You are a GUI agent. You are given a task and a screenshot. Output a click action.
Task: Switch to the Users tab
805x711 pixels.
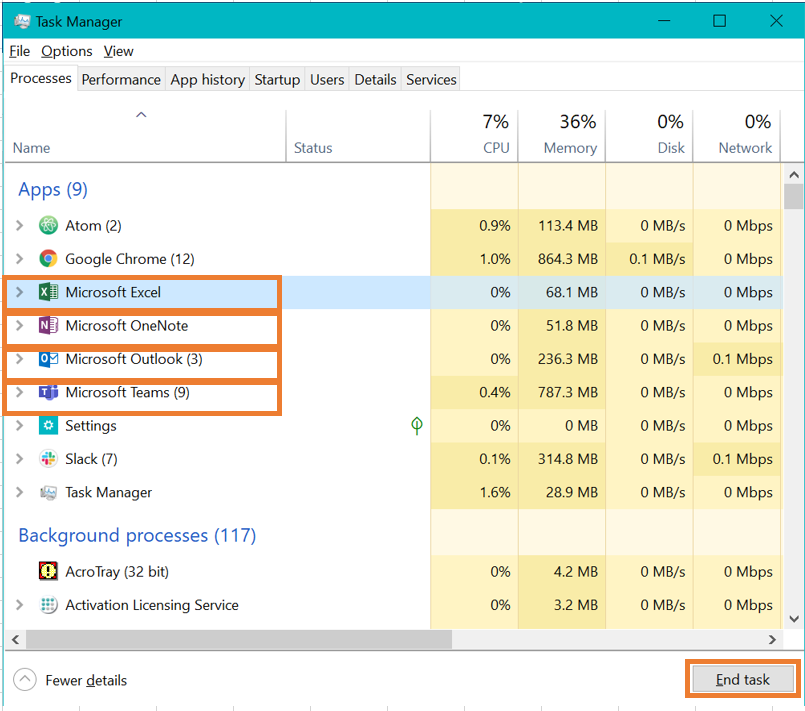click(x=327, y=80)
